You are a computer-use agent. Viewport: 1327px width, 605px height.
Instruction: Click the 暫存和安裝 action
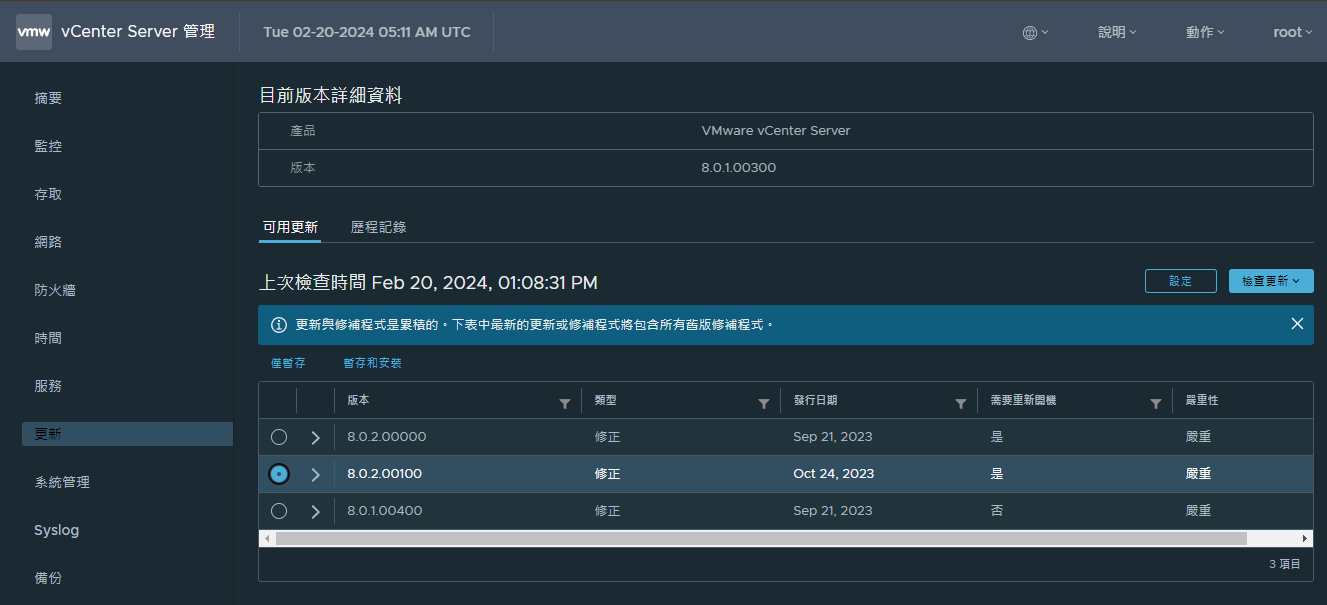pos(372,363)
